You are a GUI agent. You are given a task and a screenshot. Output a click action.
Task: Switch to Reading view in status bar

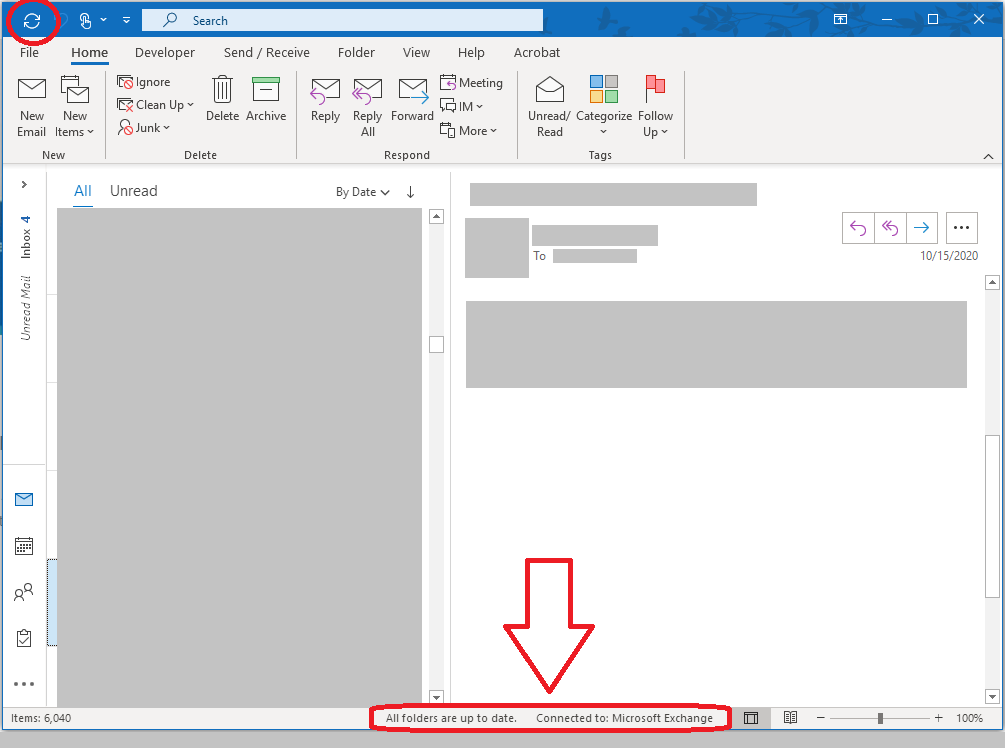click(790, 718)
